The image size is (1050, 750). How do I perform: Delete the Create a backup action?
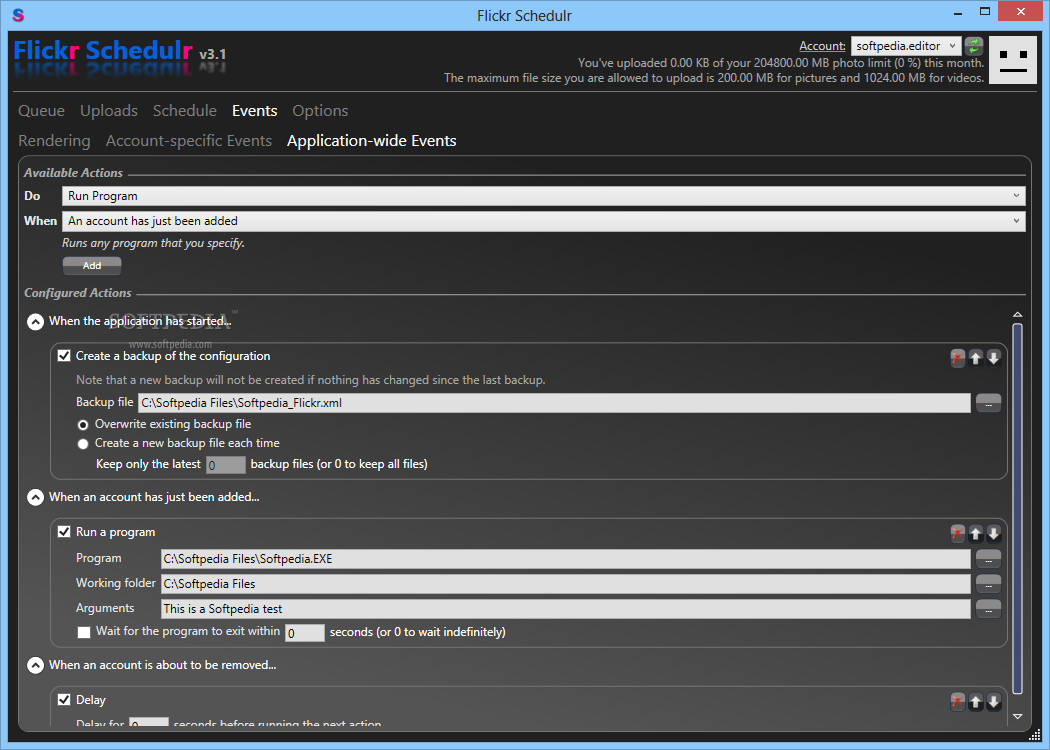(x=958, y=358)
